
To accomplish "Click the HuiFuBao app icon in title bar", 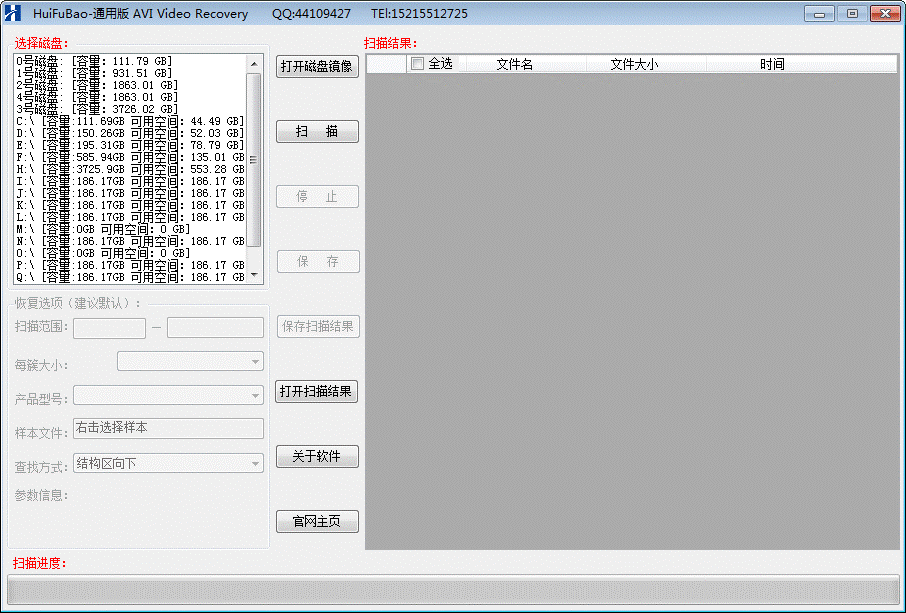I will pos(13,13).
